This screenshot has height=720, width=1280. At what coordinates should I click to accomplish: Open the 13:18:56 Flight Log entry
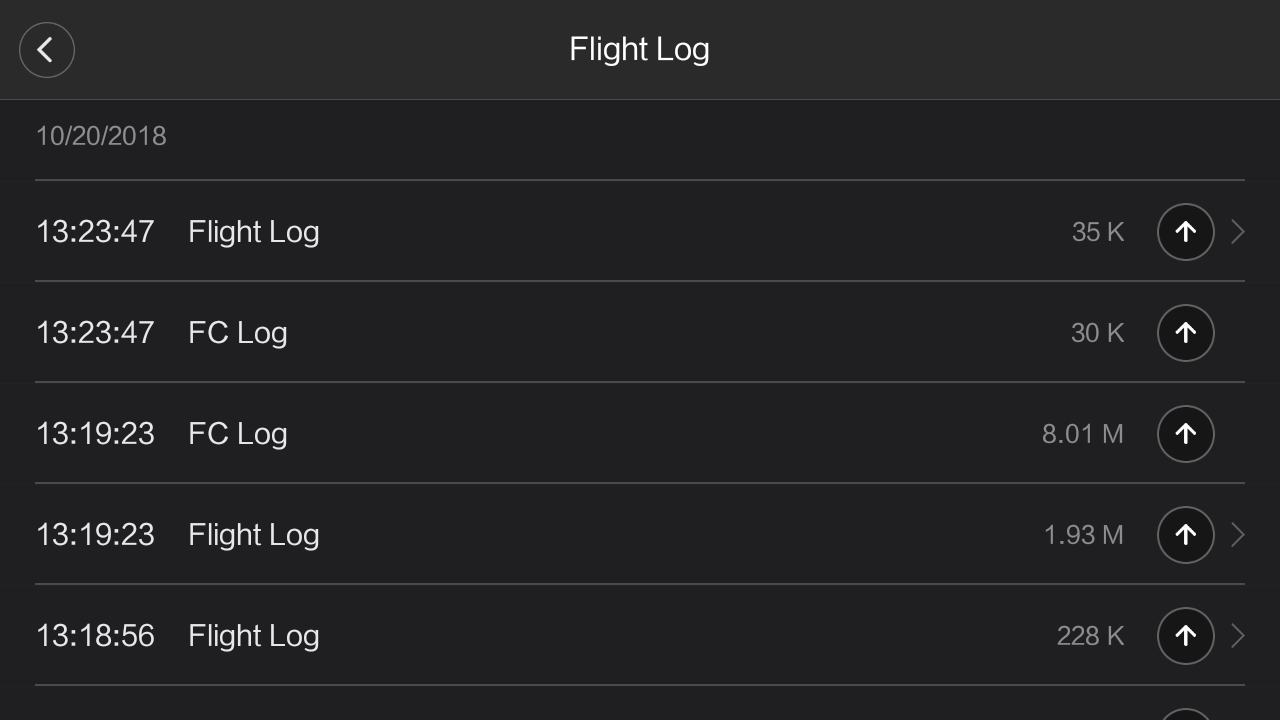click(254, 636)
